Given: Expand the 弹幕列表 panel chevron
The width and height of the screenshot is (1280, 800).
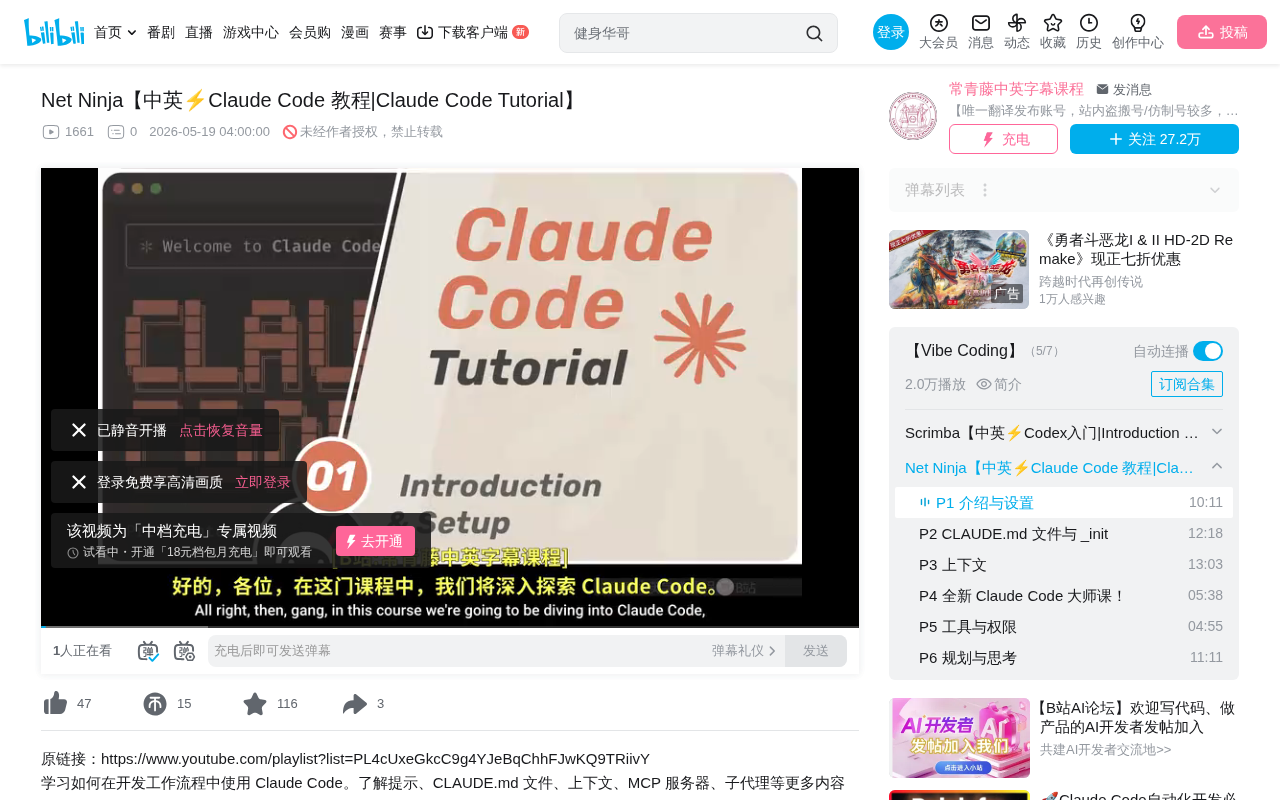Looking at the screenshot, I should 1215,190.
